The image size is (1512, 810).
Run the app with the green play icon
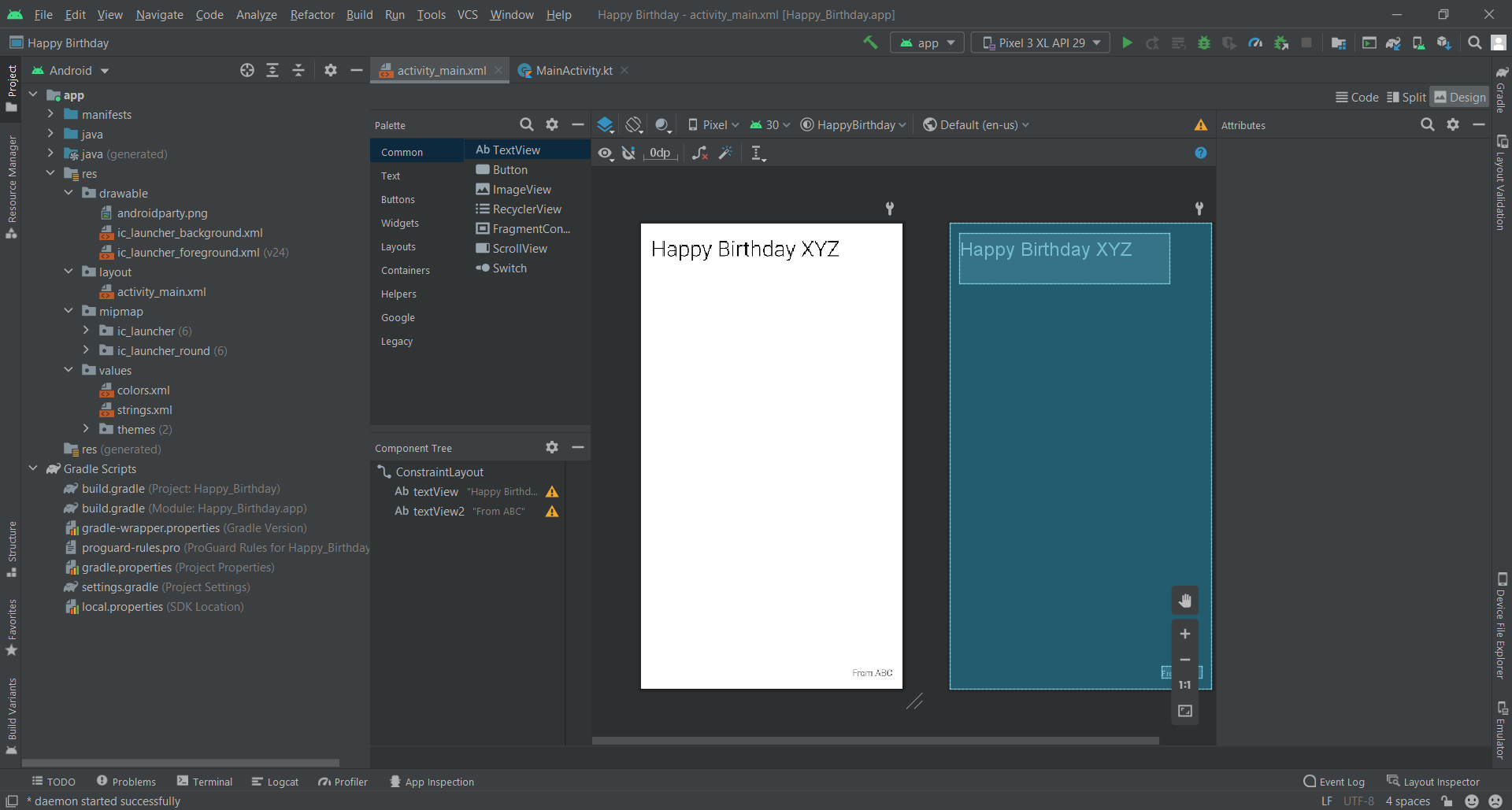point(1127,43)
